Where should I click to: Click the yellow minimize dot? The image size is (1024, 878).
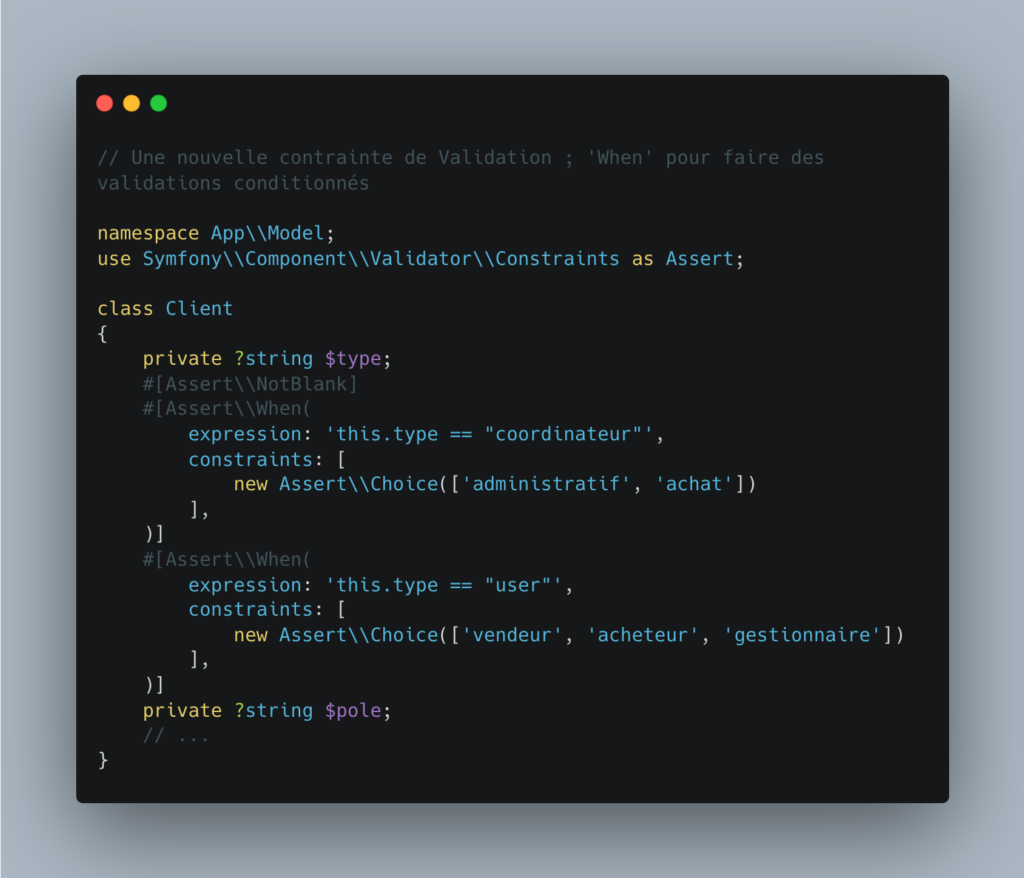[x=131, y=103]
